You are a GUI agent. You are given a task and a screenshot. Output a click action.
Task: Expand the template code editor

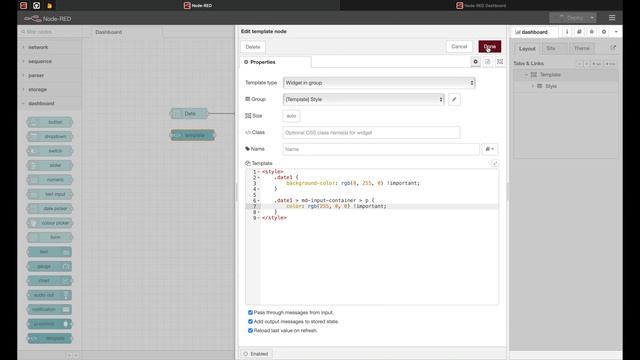tap(495, 163)
